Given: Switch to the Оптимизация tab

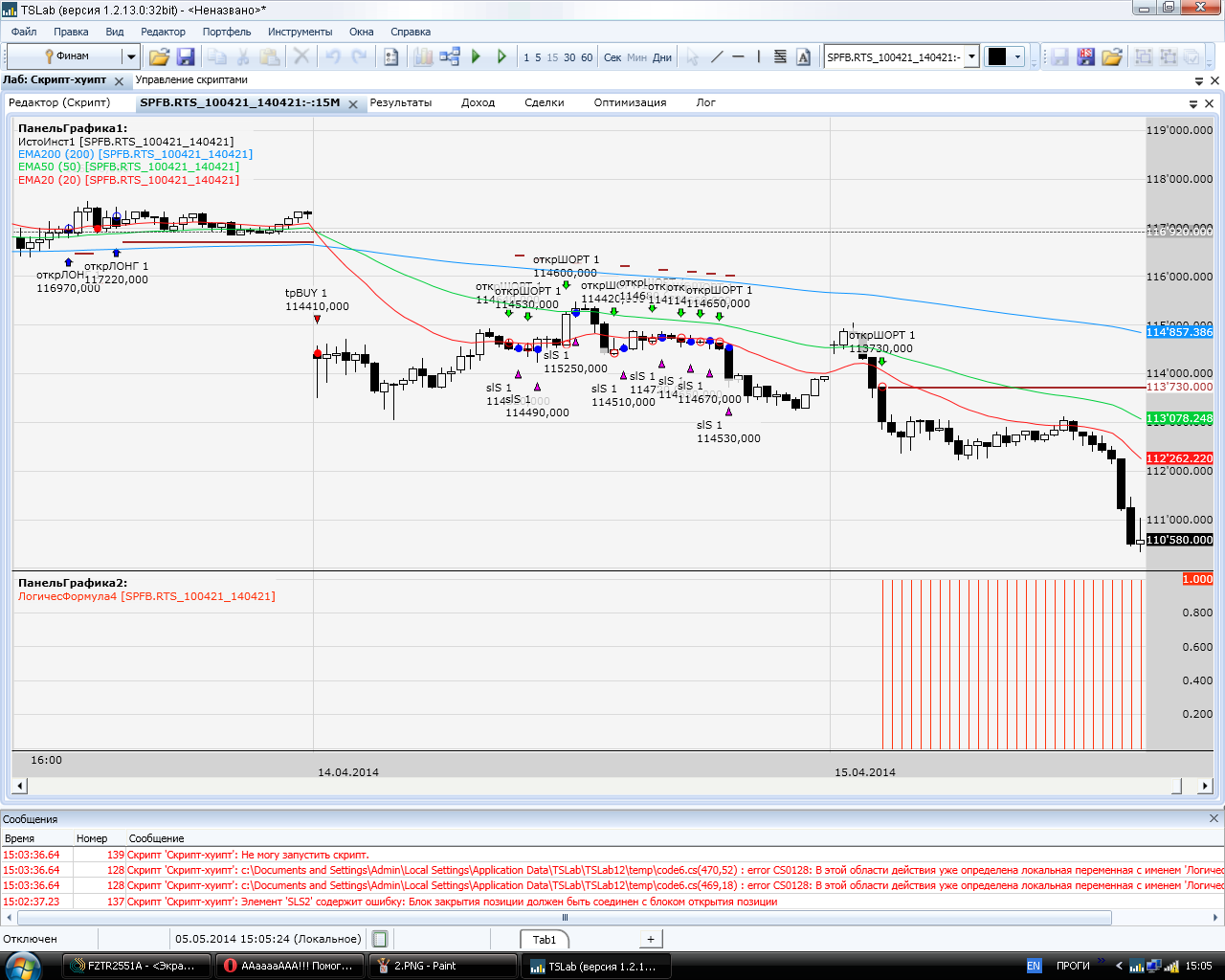Looking at the screenshot, I should click(x=630, y=102).
